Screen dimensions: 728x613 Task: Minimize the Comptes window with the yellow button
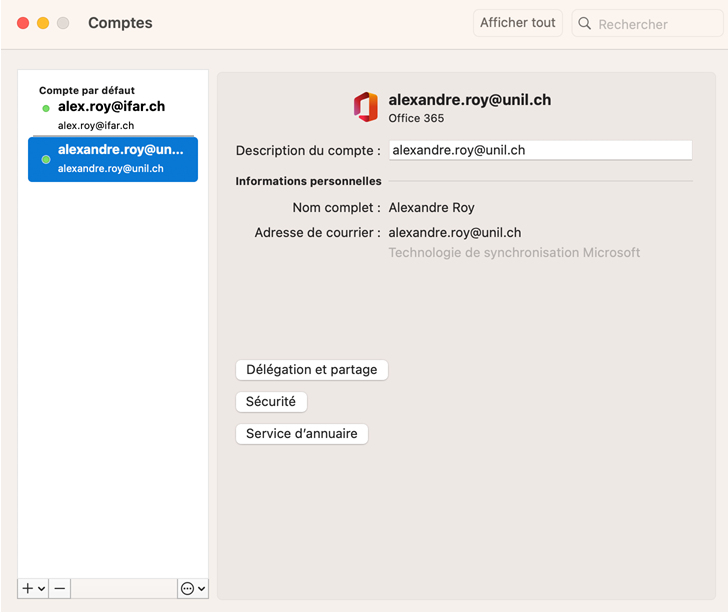click(43, 23)
